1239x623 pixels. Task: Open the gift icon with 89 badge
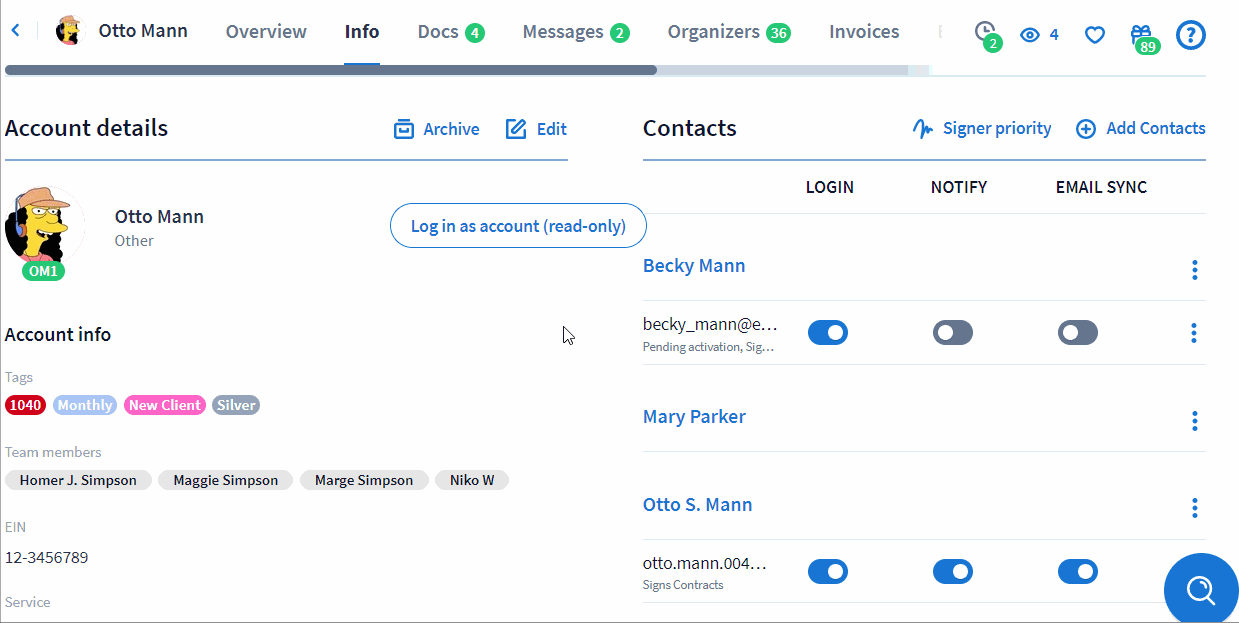1142,36
